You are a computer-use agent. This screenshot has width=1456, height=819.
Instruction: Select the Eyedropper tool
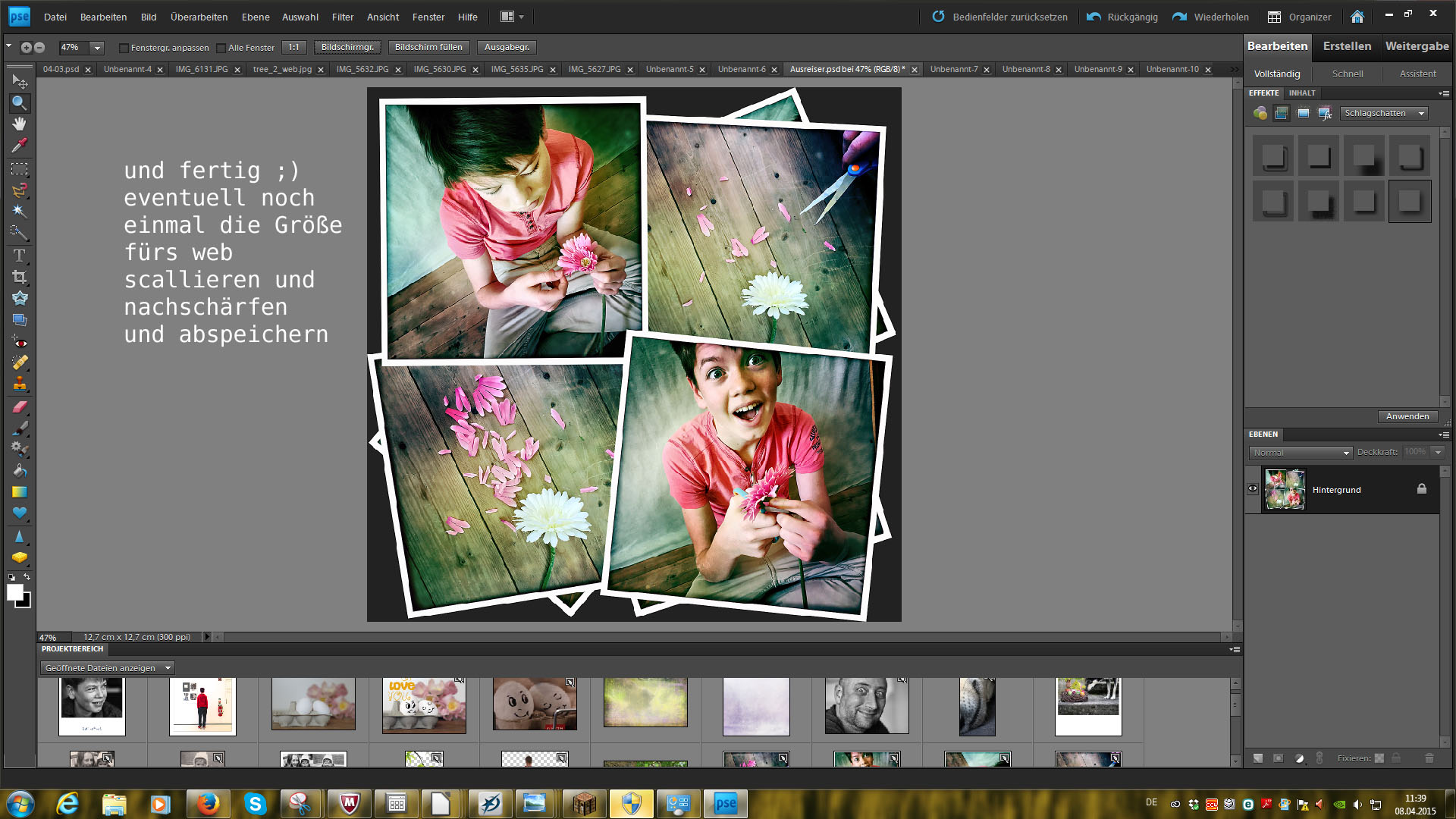click(20, 145)
